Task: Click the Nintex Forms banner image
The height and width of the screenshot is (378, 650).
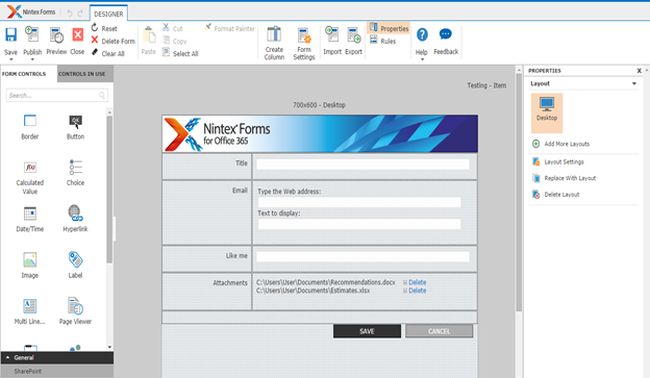Action: (320, 134)
